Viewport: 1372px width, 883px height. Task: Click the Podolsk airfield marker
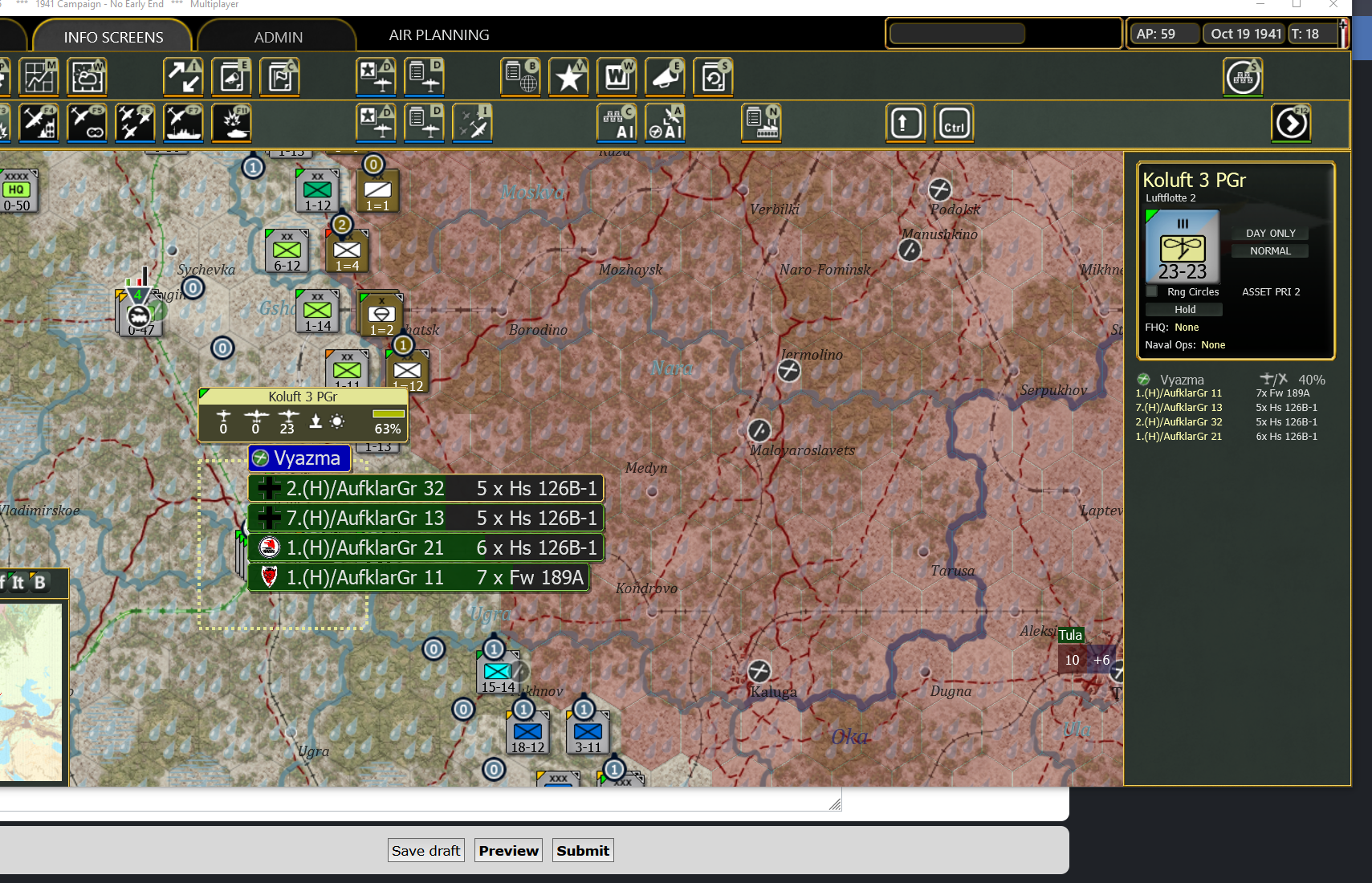point(940,189)
